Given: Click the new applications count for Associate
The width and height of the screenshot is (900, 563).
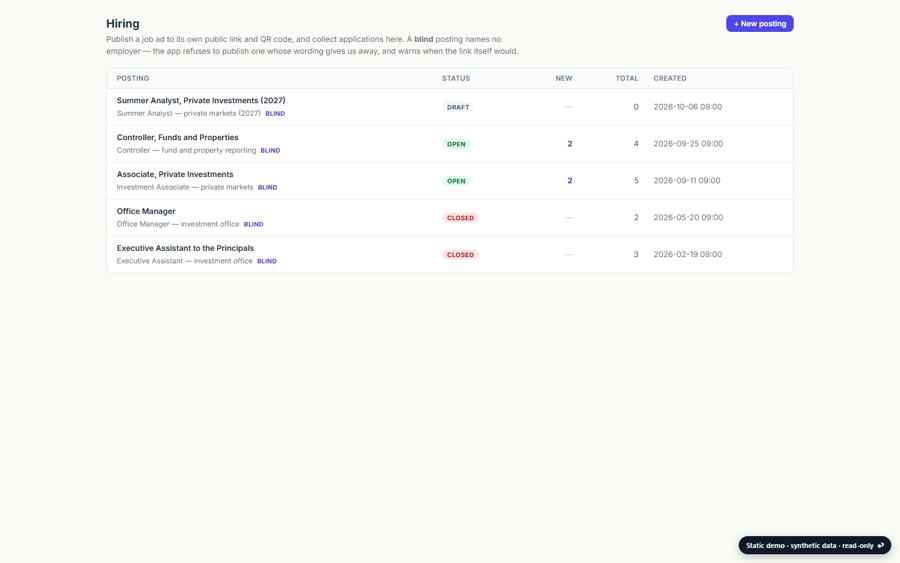Looking at the screenshot, I should [569, 180].
